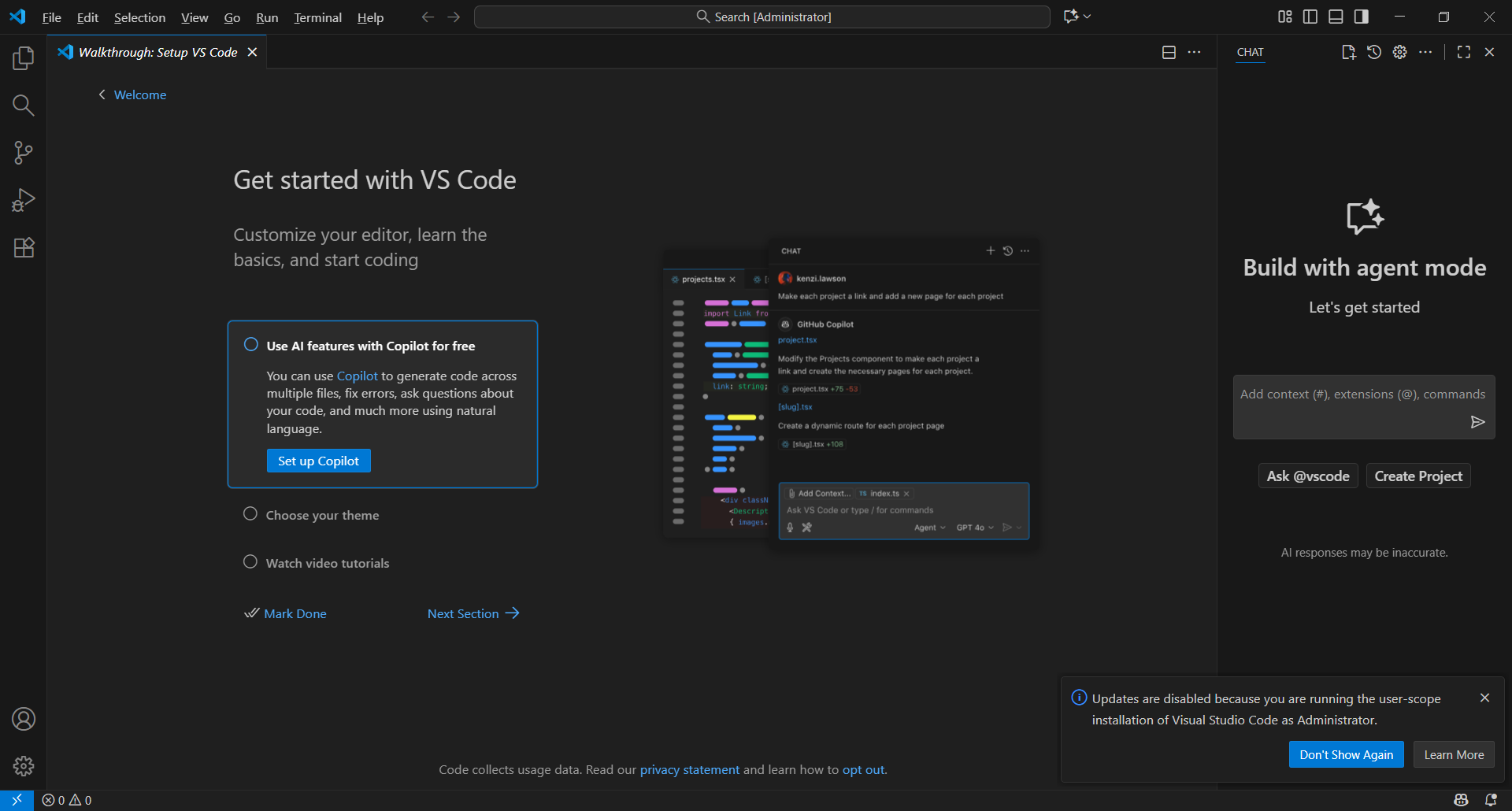Close the Walkthrough Setup VS Code tab
The width and height of the screenshot is (1512, 811).
pyautogui.click(x=252, y=52)
